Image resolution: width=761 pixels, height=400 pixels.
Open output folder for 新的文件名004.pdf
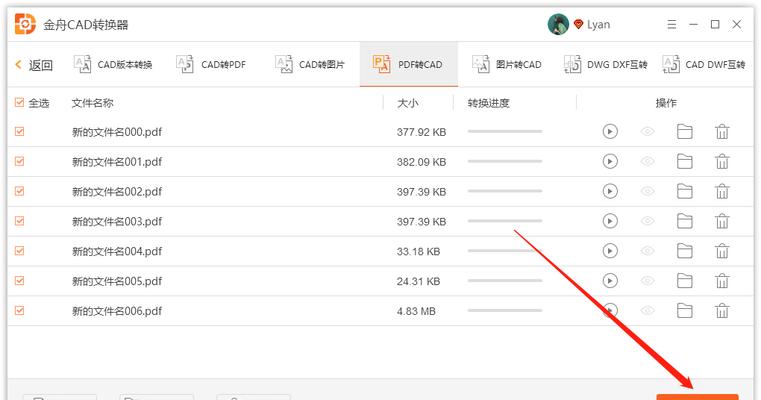(x=684, y=251)
